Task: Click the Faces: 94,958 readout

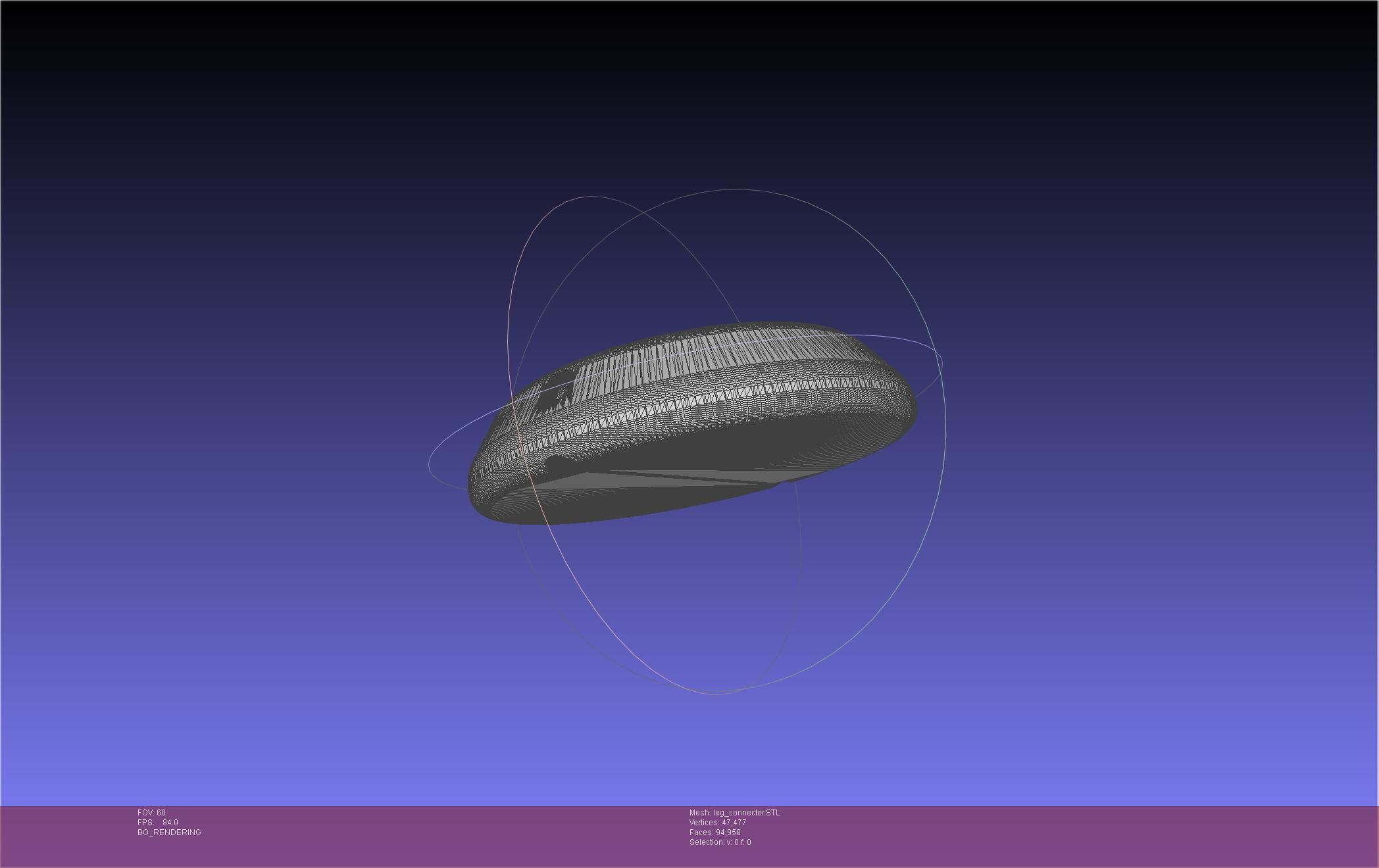Action: pos(715,832)
